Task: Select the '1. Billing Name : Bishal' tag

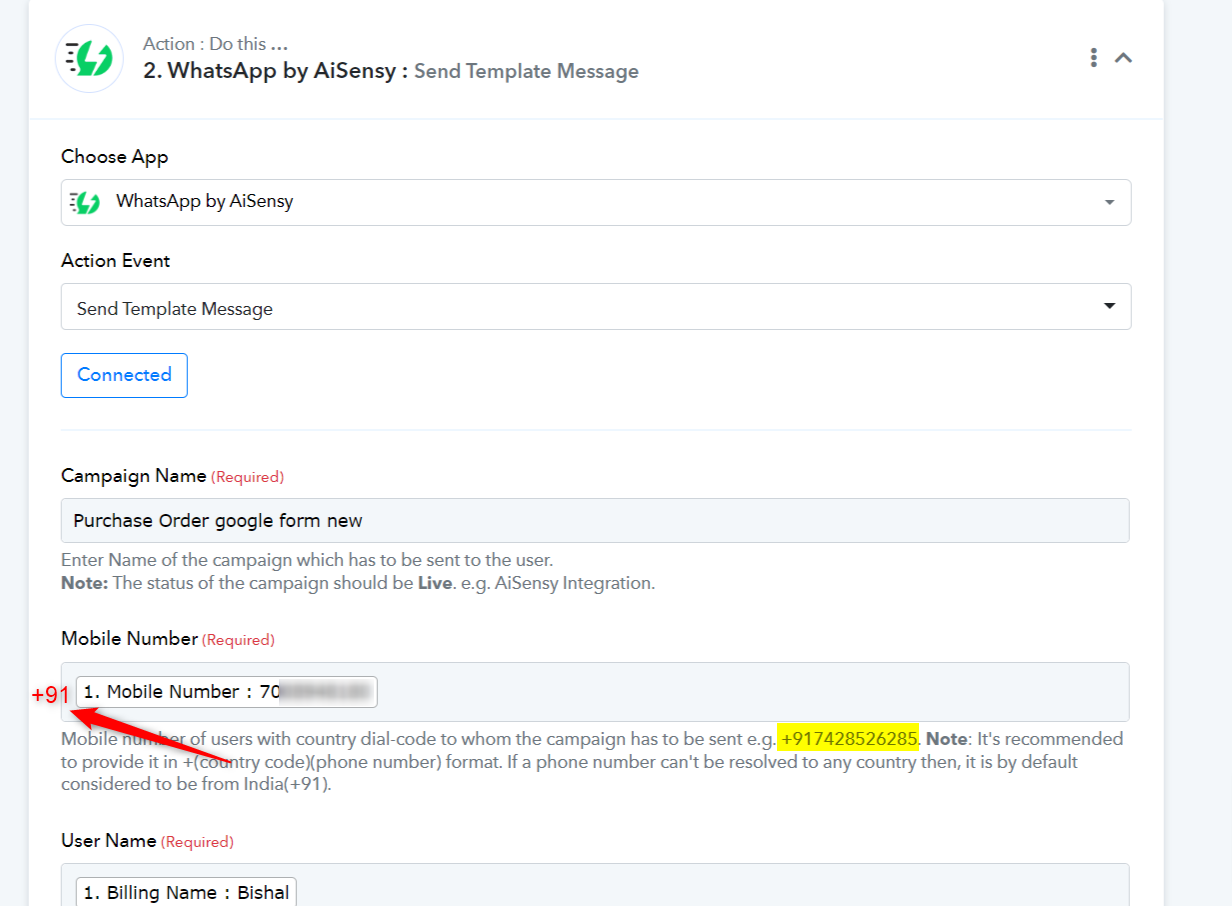Action: coord(186,893)
